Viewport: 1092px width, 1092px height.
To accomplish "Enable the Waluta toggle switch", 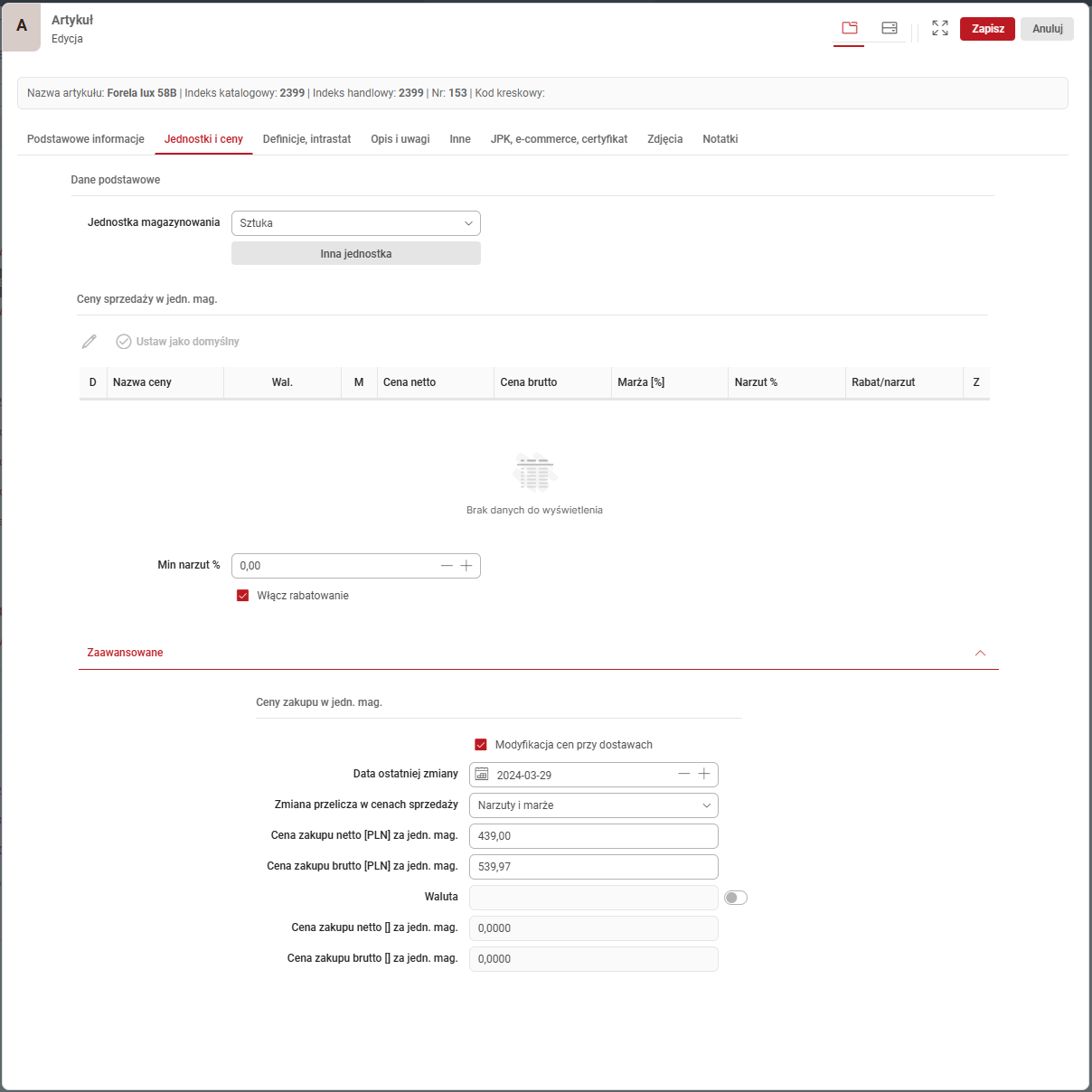I will 736,898.
